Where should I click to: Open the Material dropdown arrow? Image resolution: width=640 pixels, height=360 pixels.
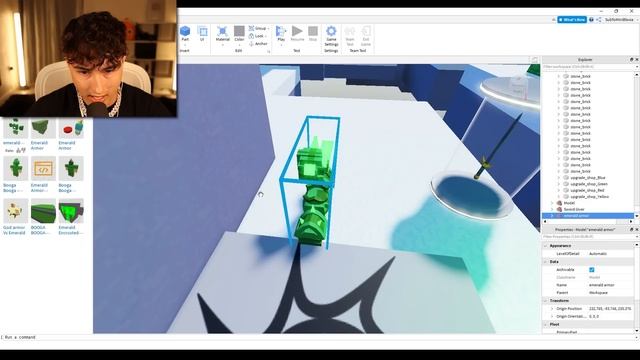[222, 45]
